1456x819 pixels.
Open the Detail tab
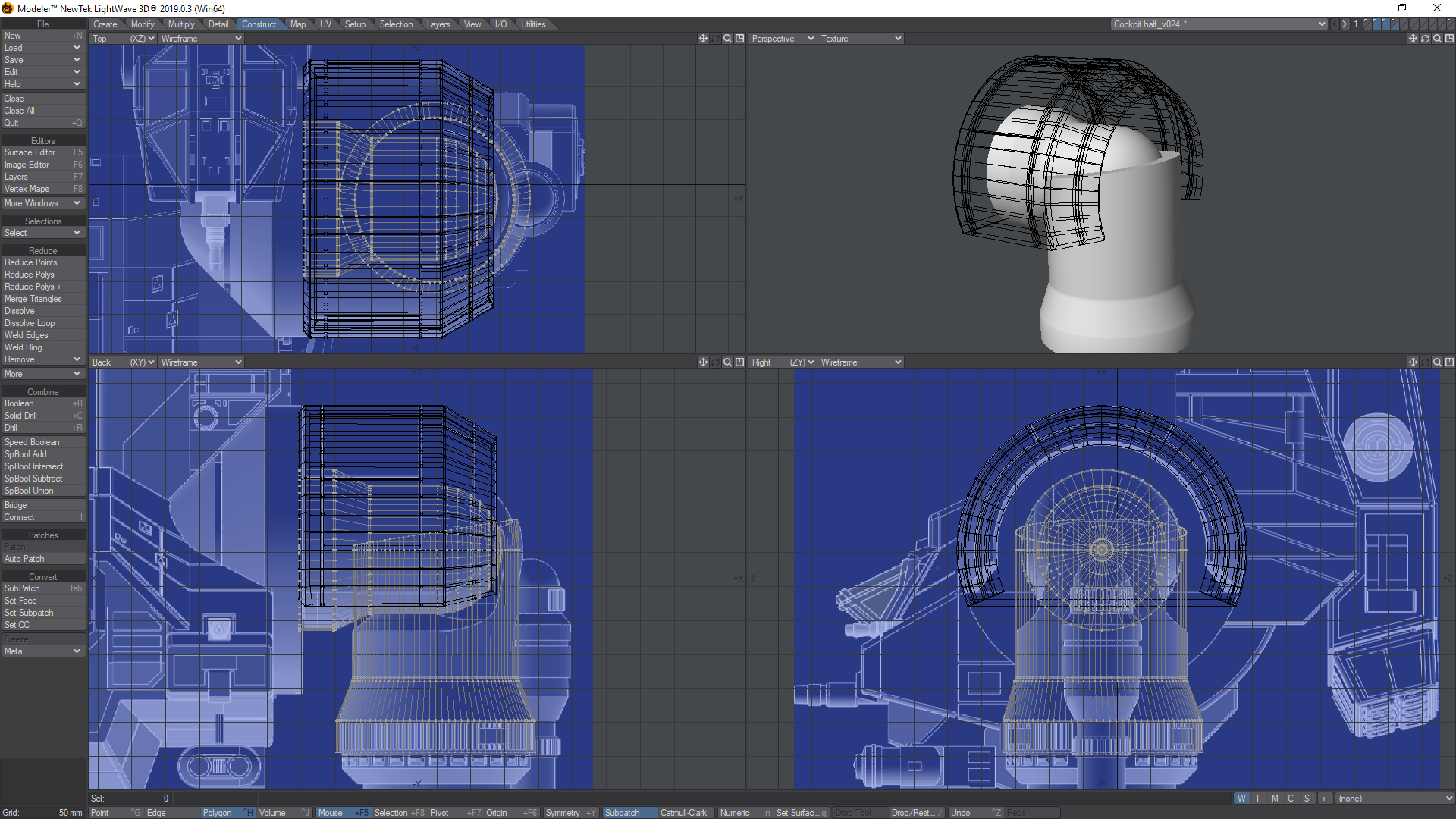218,24
